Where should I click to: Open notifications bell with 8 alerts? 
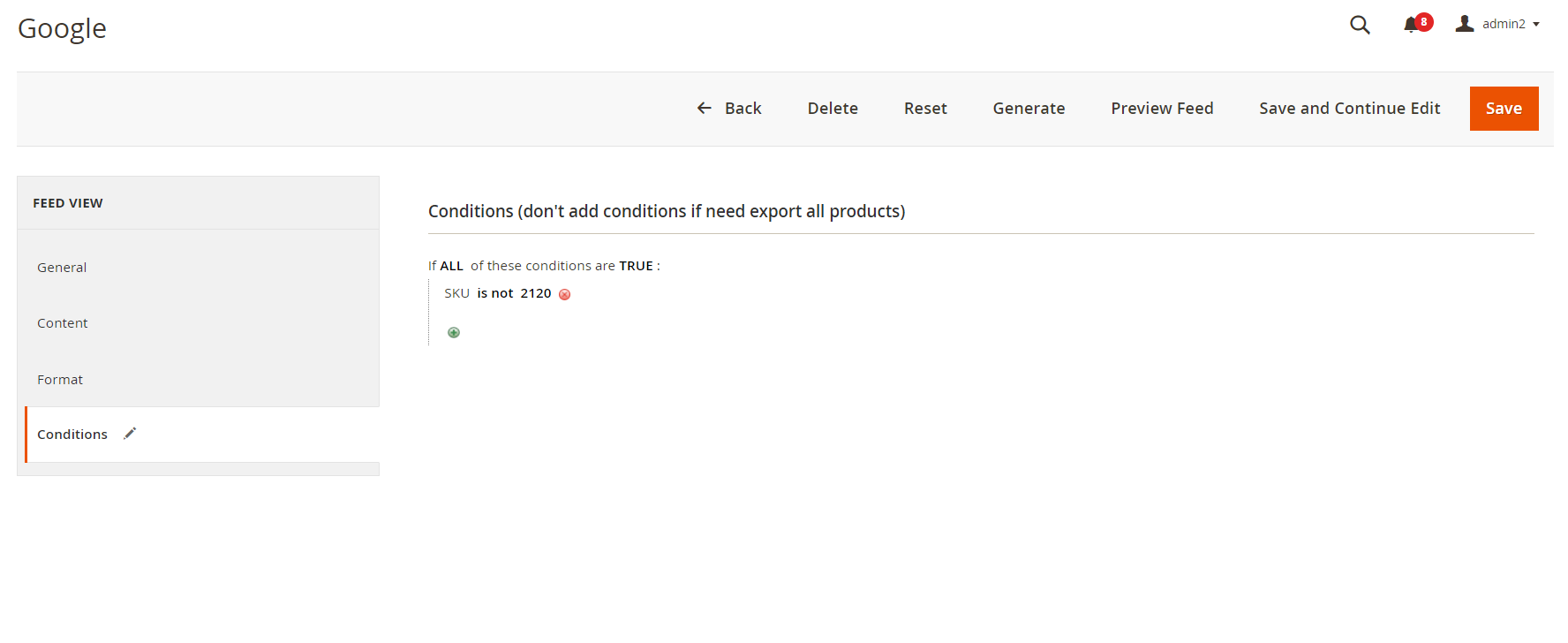tap(1413, 25)
